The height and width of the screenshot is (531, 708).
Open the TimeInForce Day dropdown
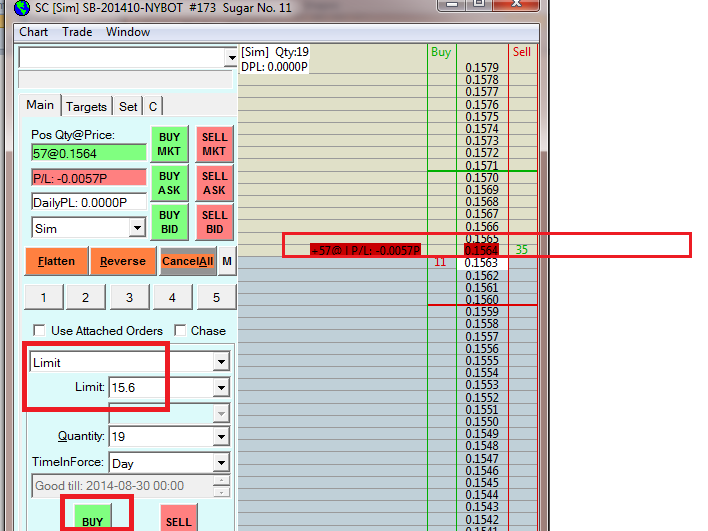[x=221, y=462]
